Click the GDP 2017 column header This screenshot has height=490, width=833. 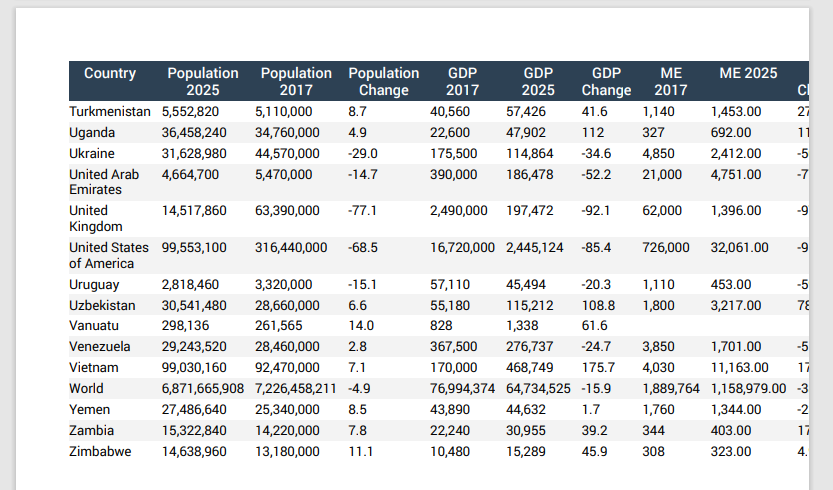(x=462, y=81)
